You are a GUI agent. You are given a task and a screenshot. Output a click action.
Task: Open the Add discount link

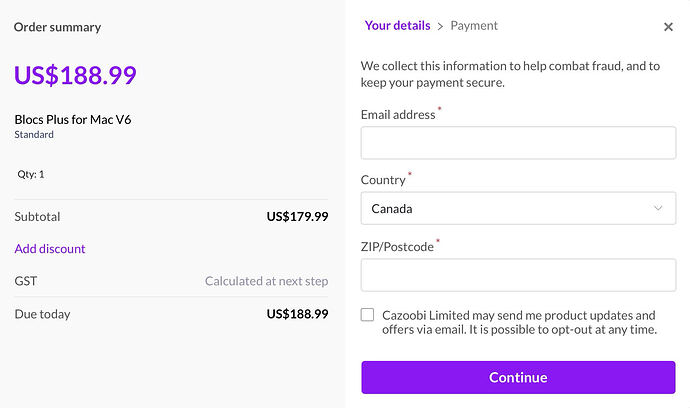[50, 249]
